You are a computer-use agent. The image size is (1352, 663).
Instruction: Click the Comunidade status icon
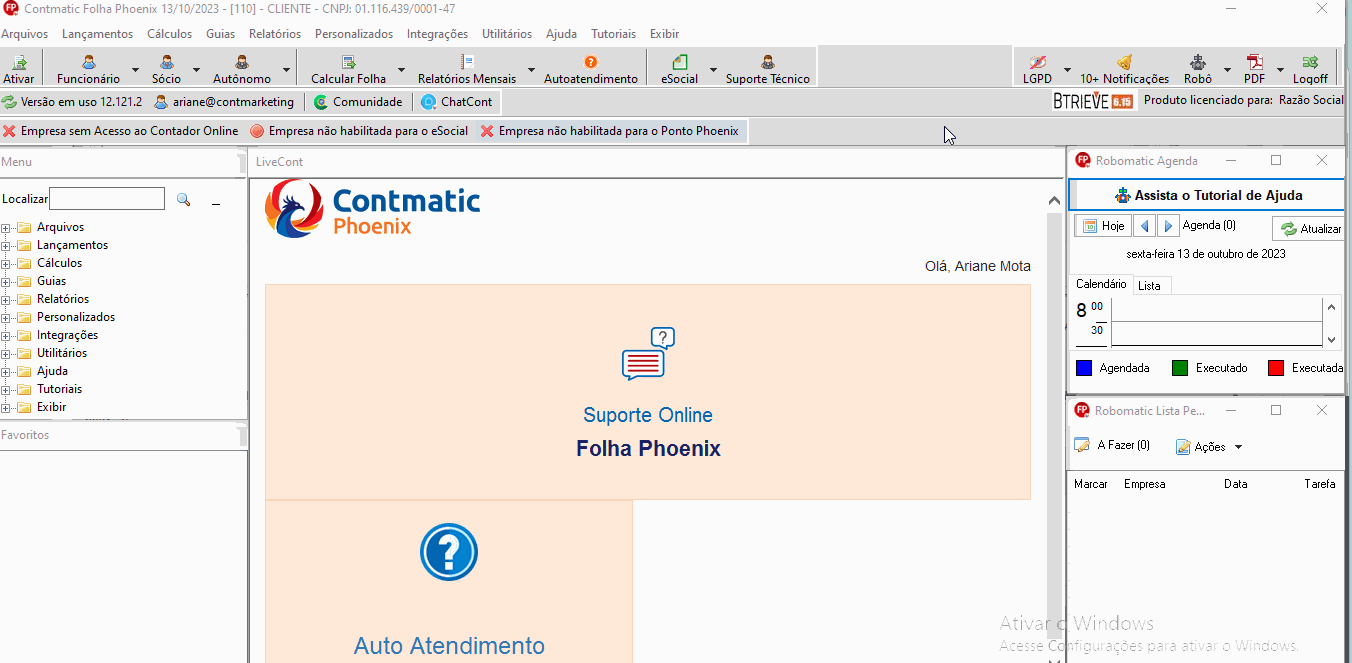(x=320, y=102)
